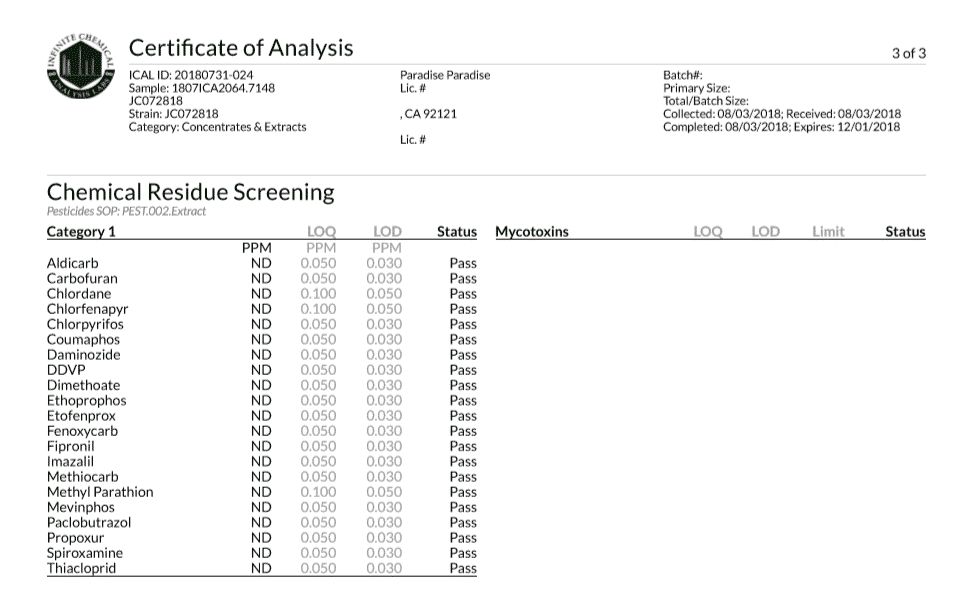The height and width of the screenshot is (597, 976).
Task: Select the Sample 1807ICA2064.7148 line
Action: pyautogui.click(x=202, y=88)
